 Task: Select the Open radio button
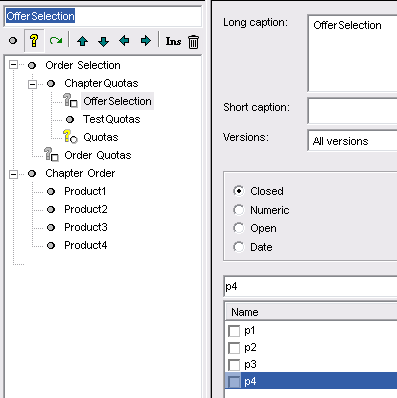tap(239, 228)
